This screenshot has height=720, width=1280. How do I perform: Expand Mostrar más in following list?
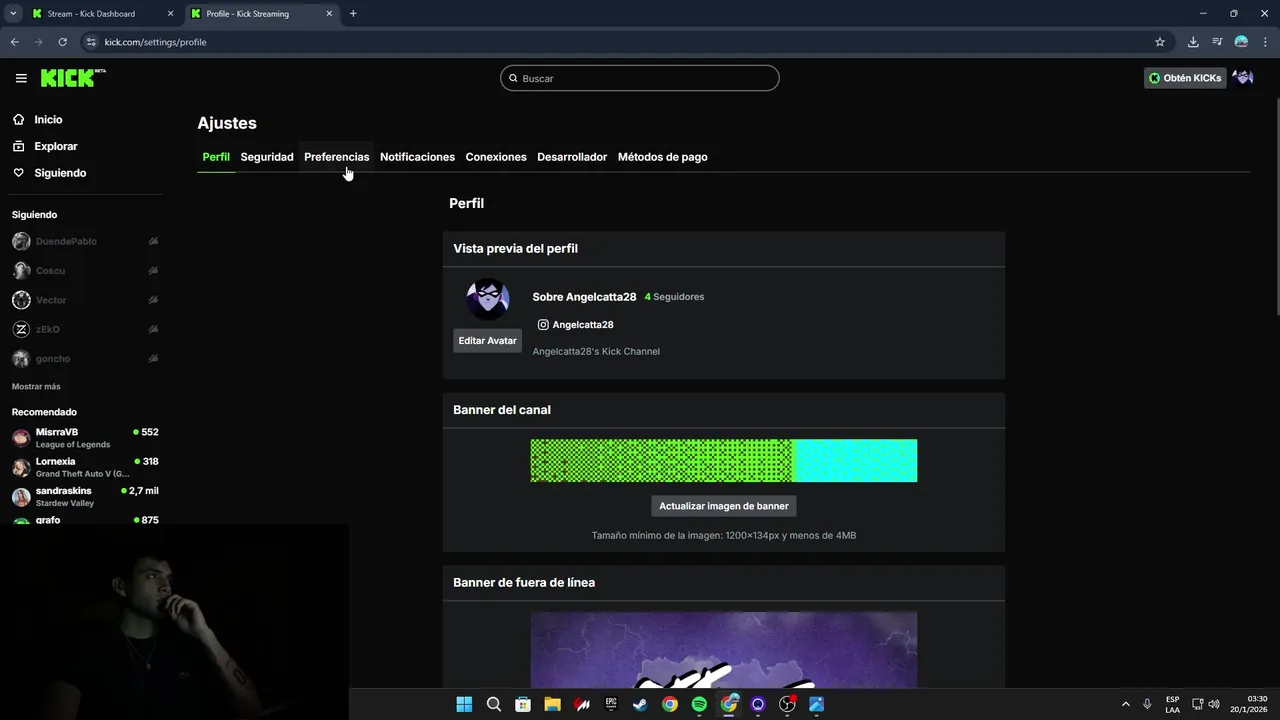click(x=36, y=387)
